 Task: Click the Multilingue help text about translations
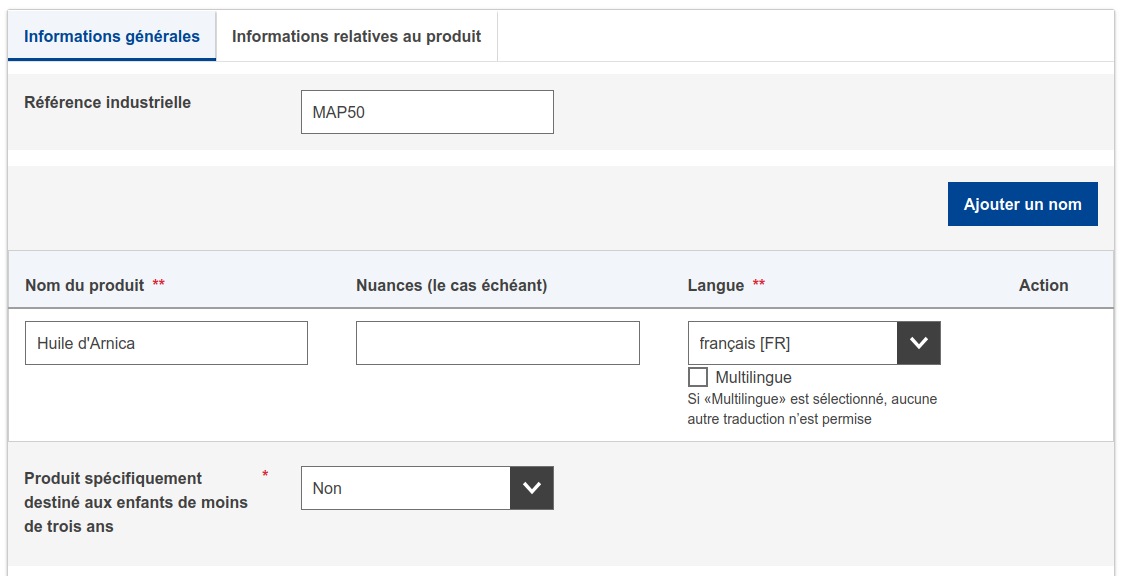[812, 409]
